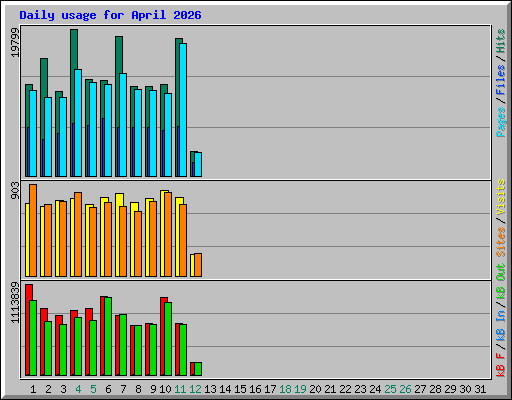
Task: Select day 24 on the x-axis
Action: (x=375, y=389)
